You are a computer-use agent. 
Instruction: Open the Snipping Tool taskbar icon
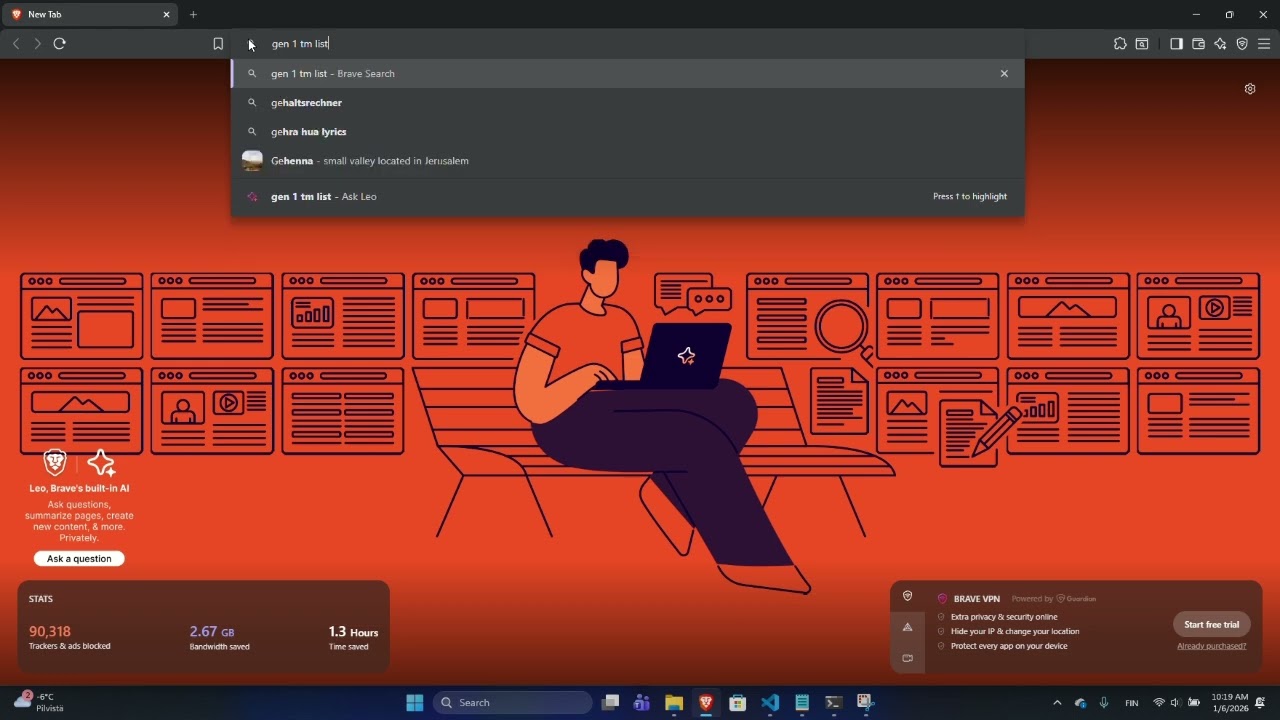click(866, 703)
